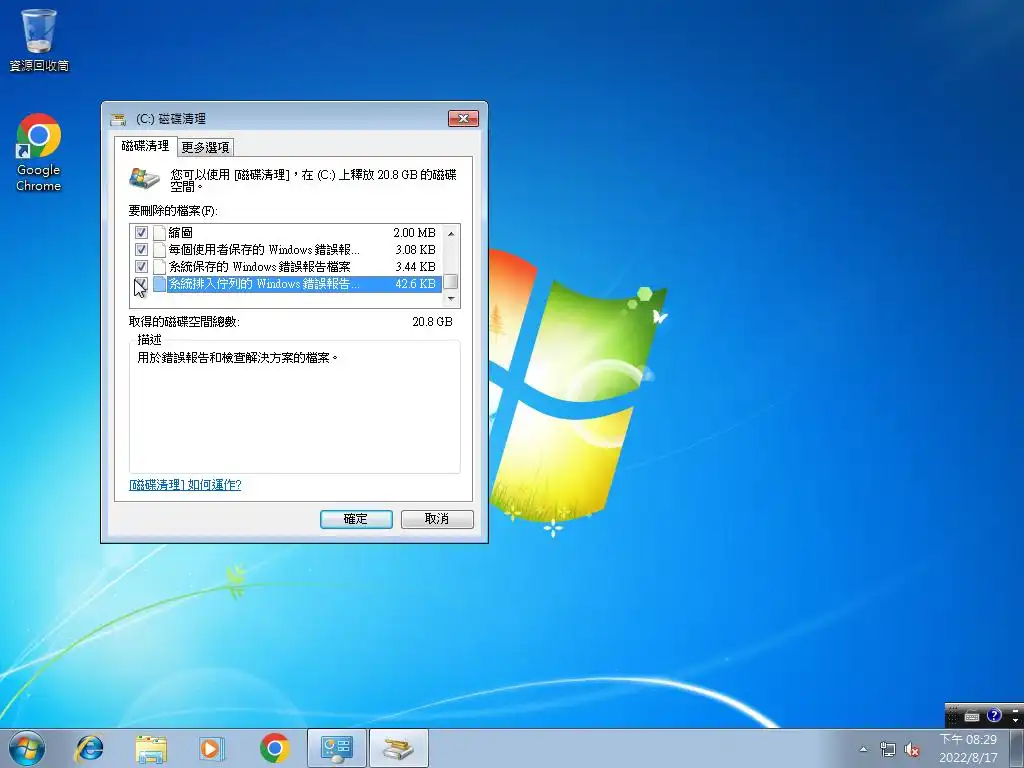Viewport: 1024px width, 768px height.
Task: Click the 3.44 KB size value
Action: [x=415, y=266]
